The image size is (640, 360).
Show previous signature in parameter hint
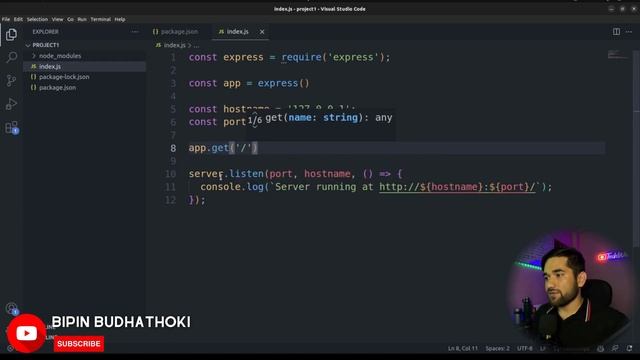coord(255,114)
